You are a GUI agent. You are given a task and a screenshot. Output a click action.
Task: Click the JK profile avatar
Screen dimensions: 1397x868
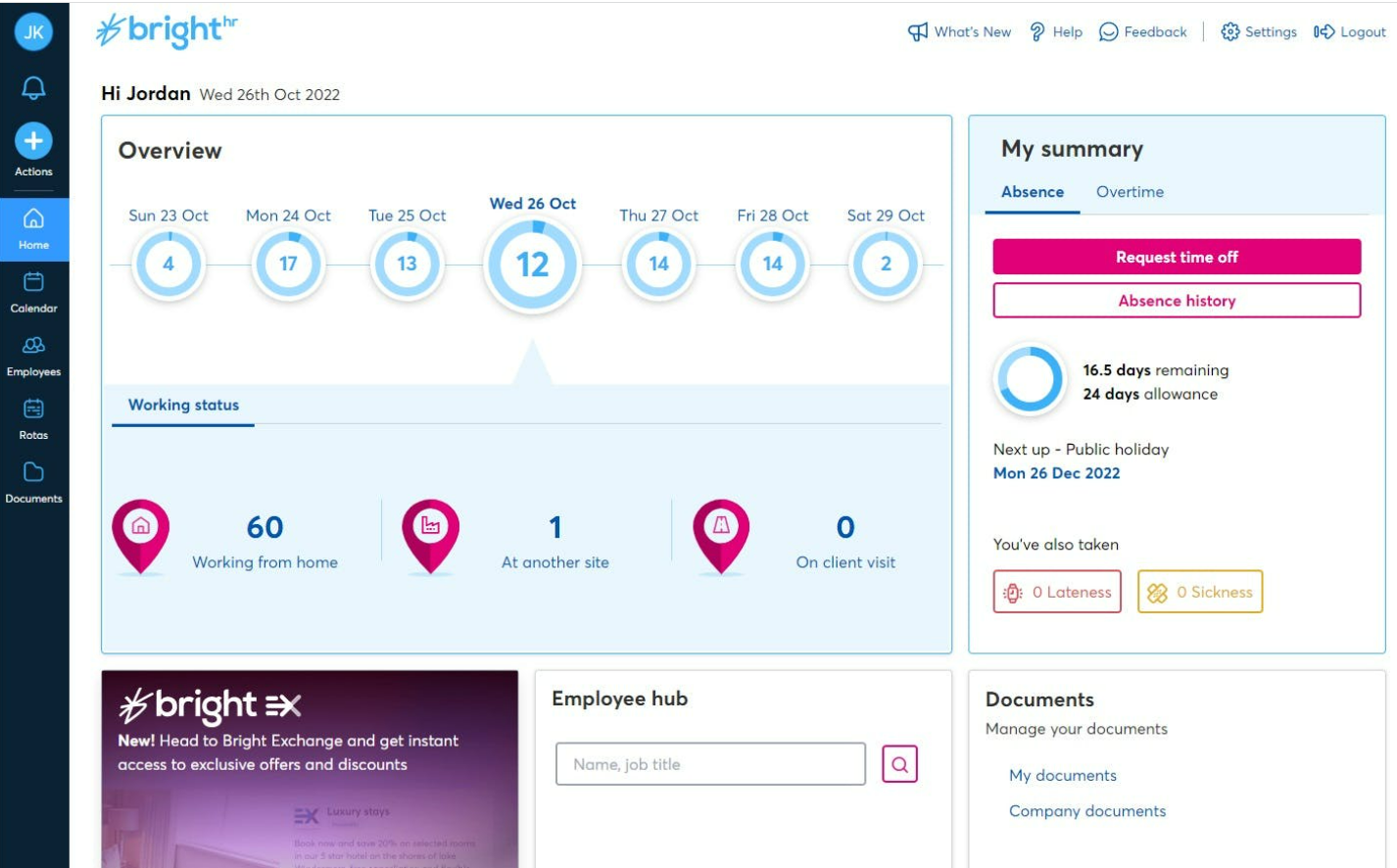point(33,30)
